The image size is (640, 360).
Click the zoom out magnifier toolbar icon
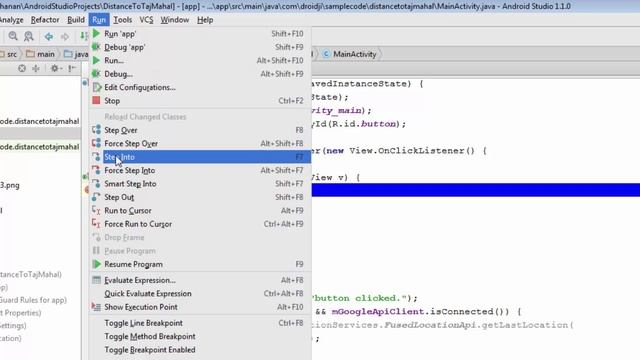pos(29,36)
